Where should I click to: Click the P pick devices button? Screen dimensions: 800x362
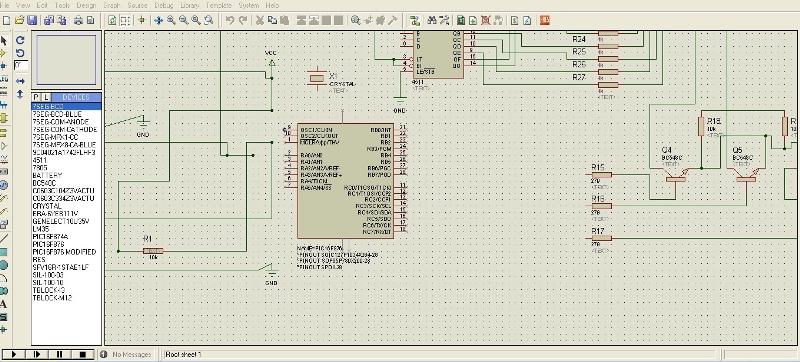tap(36, 97)
